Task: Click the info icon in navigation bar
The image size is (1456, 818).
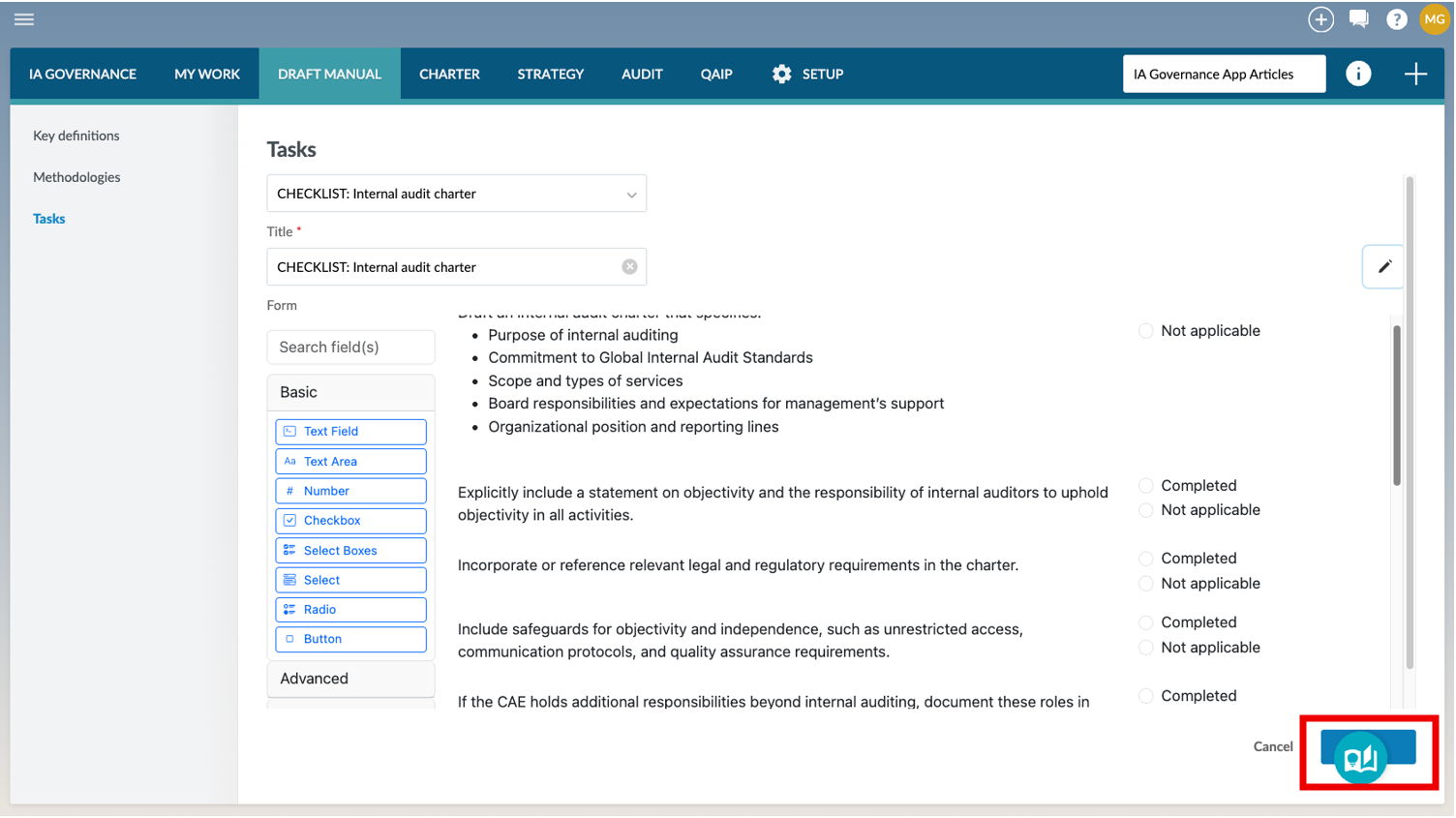Action: pos(1358,74)
